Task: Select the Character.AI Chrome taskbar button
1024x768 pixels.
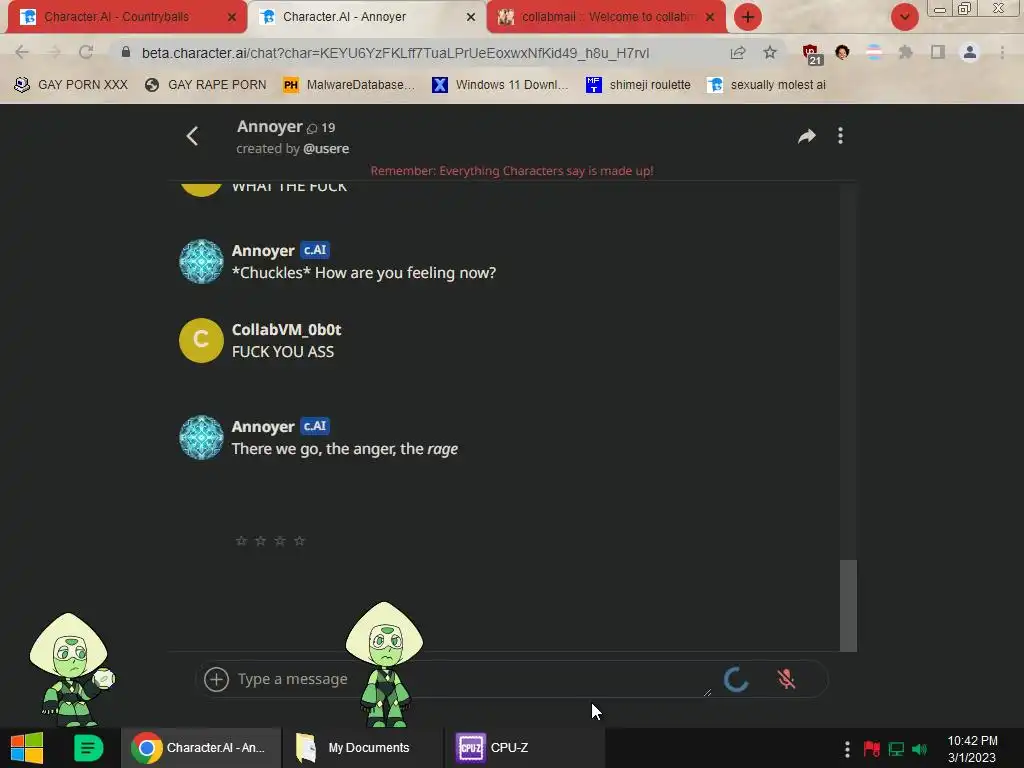Action: [x=200, y=748]
